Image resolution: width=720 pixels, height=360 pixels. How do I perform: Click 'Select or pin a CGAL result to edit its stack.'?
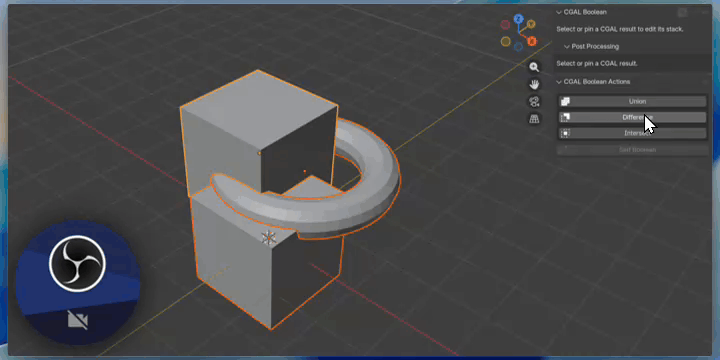(620, 29)
